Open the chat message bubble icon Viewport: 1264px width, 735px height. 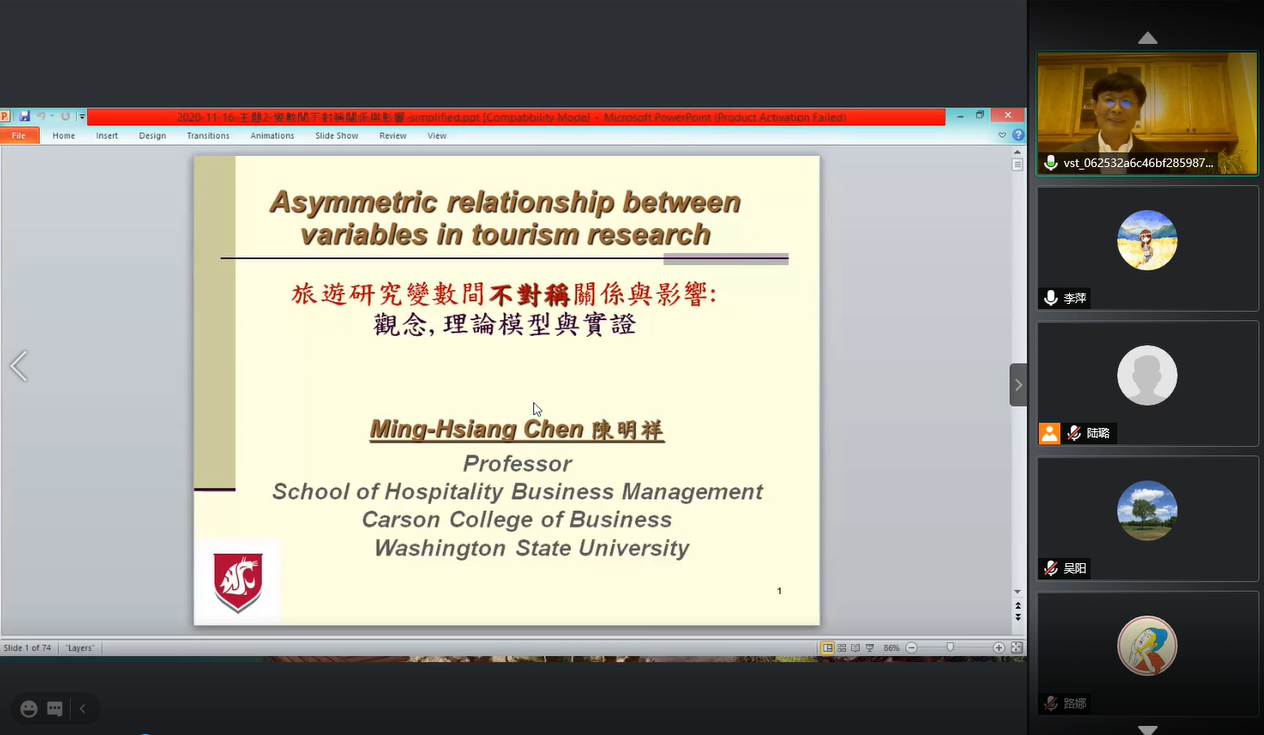click(55, 709)
